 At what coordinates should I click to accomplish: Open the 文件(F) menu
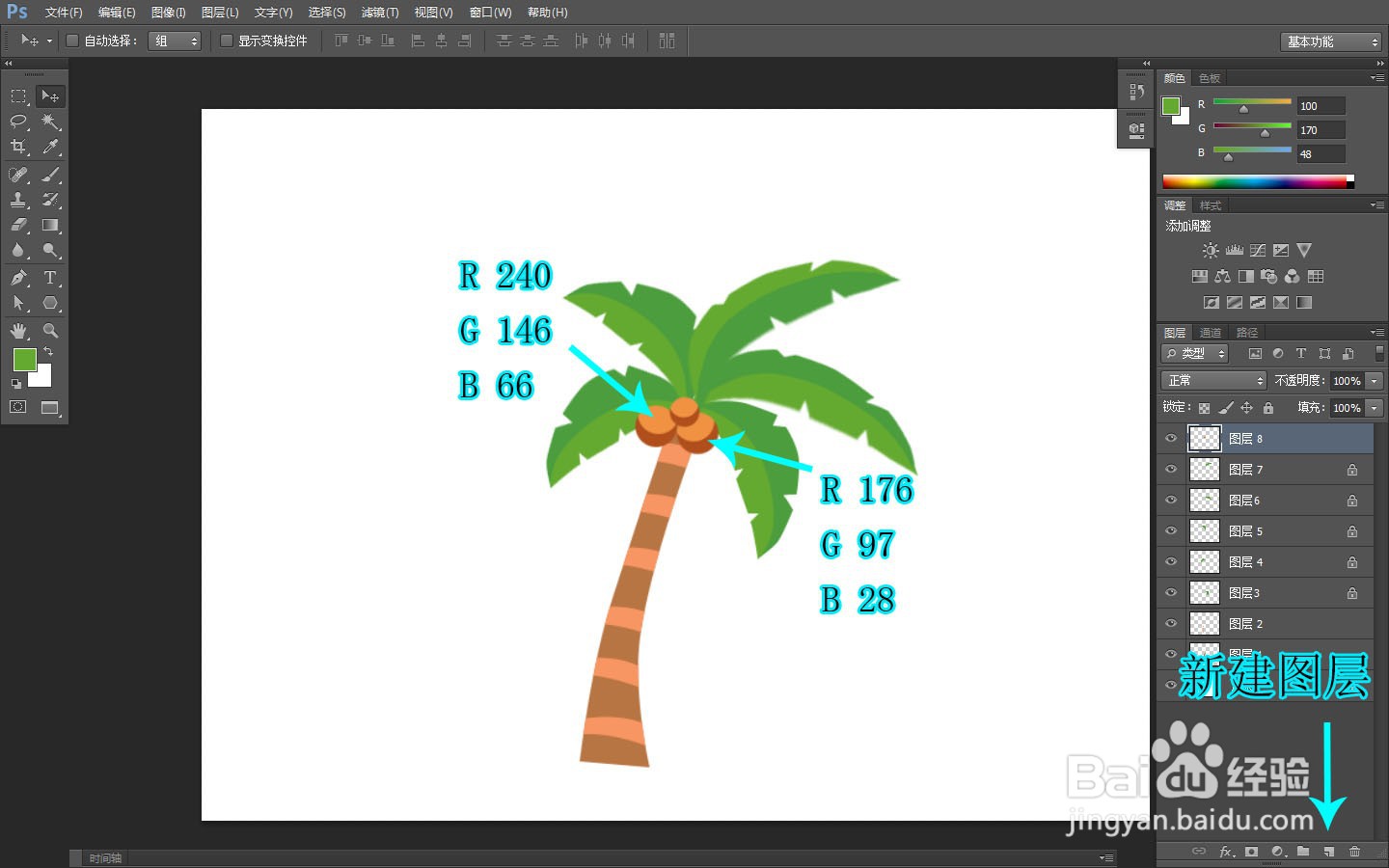pyautogui.click(x=64, y=13)
